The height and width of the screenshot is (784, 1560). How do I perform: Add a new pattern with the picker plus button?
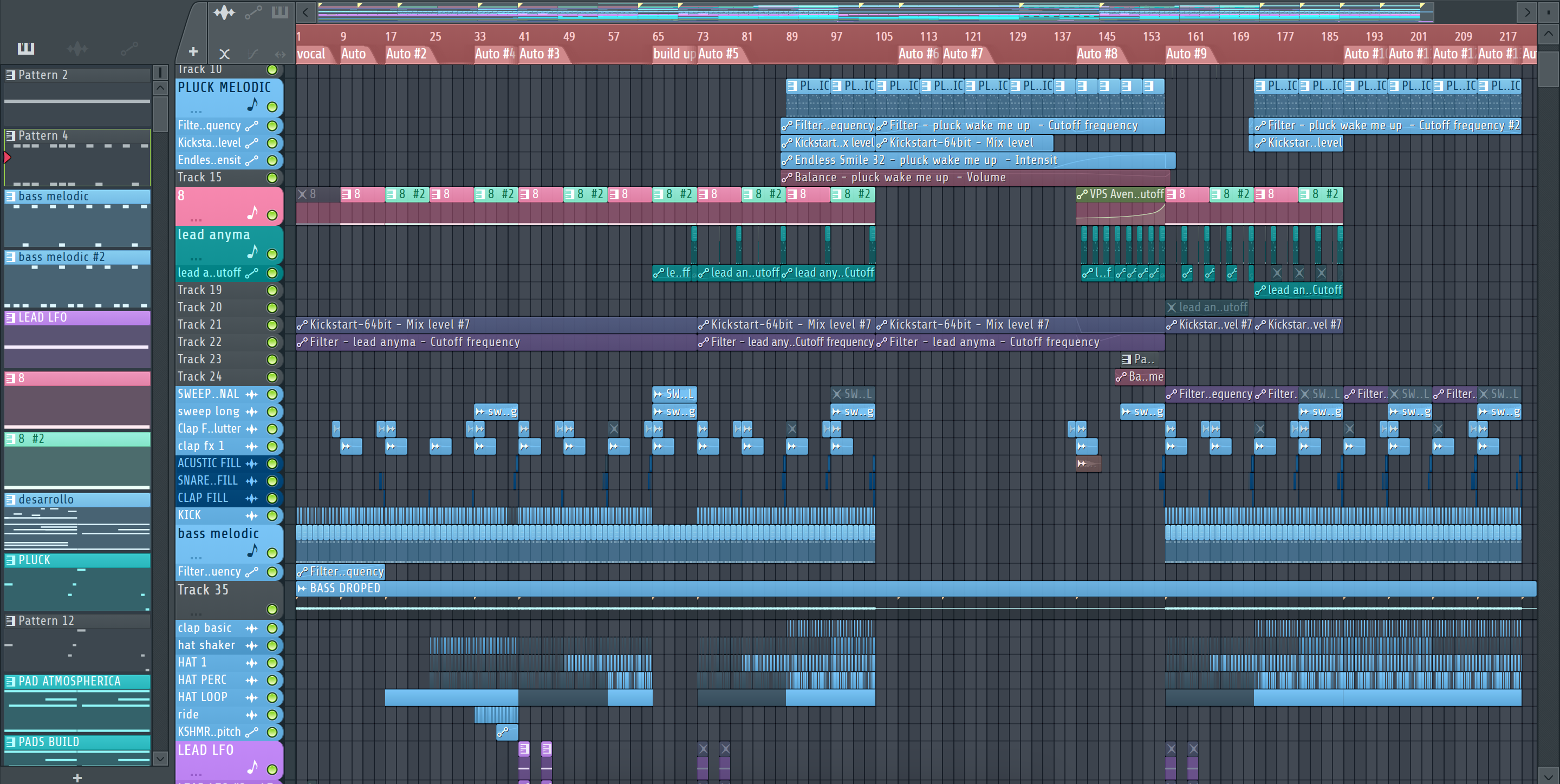(x=77, y=778)
